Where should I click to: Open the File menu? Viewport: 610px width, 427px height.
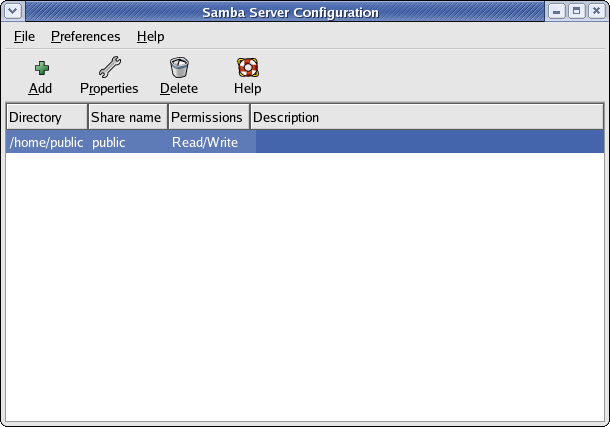click(x=24, y=37)
